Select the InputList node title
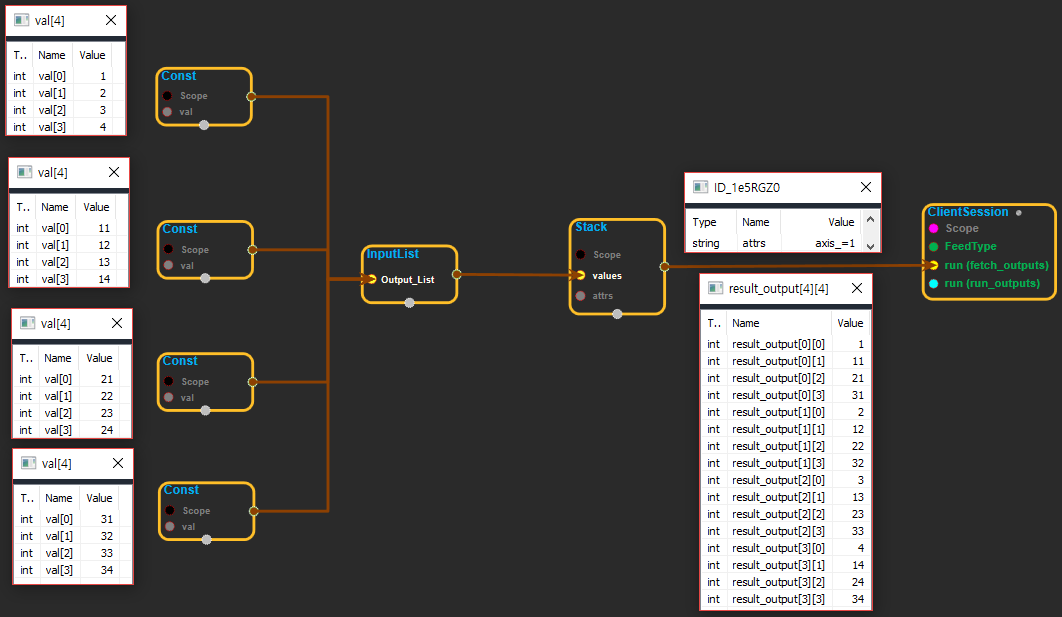The height and width of the screenshot is (617, 1062). [393, 255]
